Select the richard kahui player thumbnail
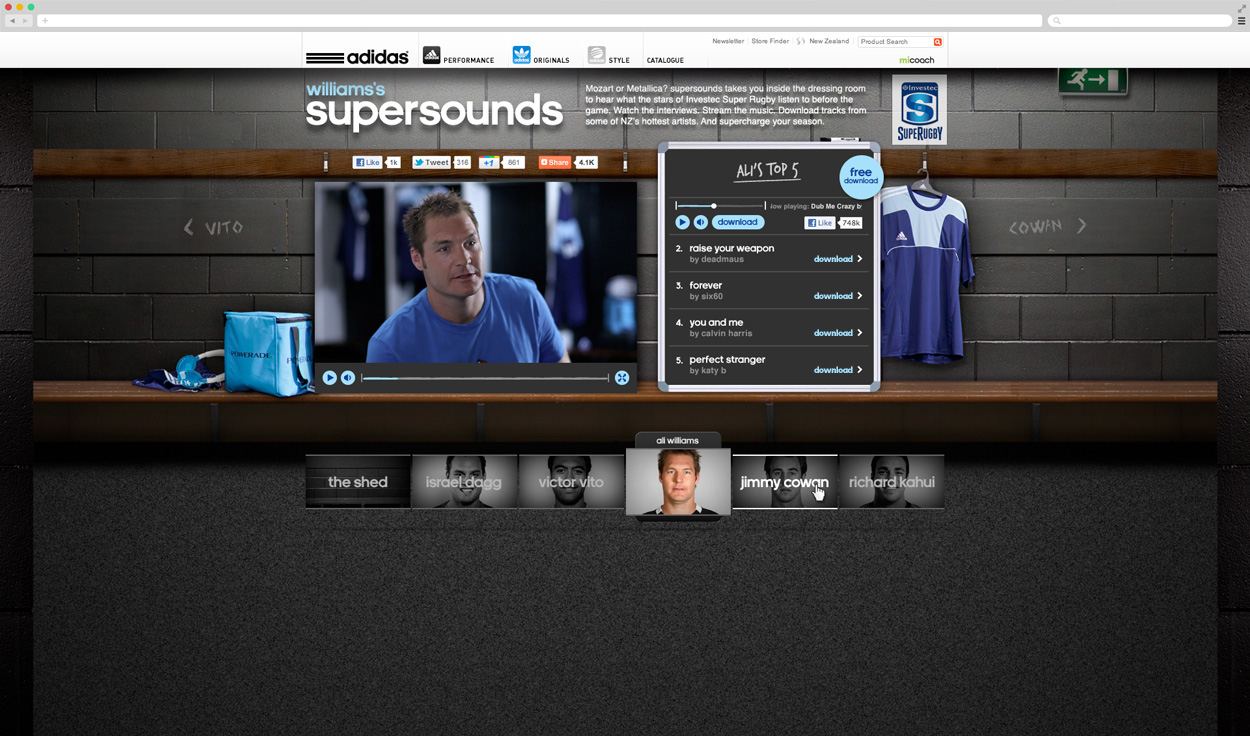The width and height of the screenshot is (1250, 736). click(891, 482)
